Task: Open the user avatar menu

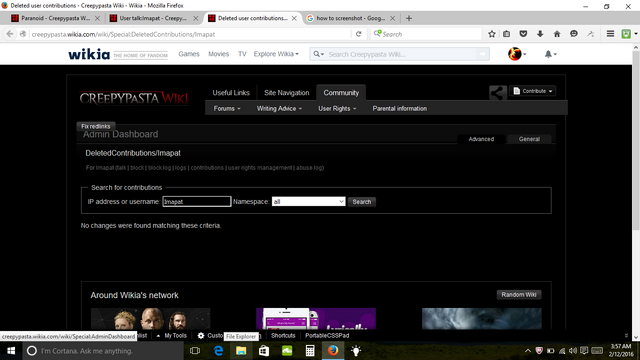Action: pyautogui.click(x=517, y=54)
